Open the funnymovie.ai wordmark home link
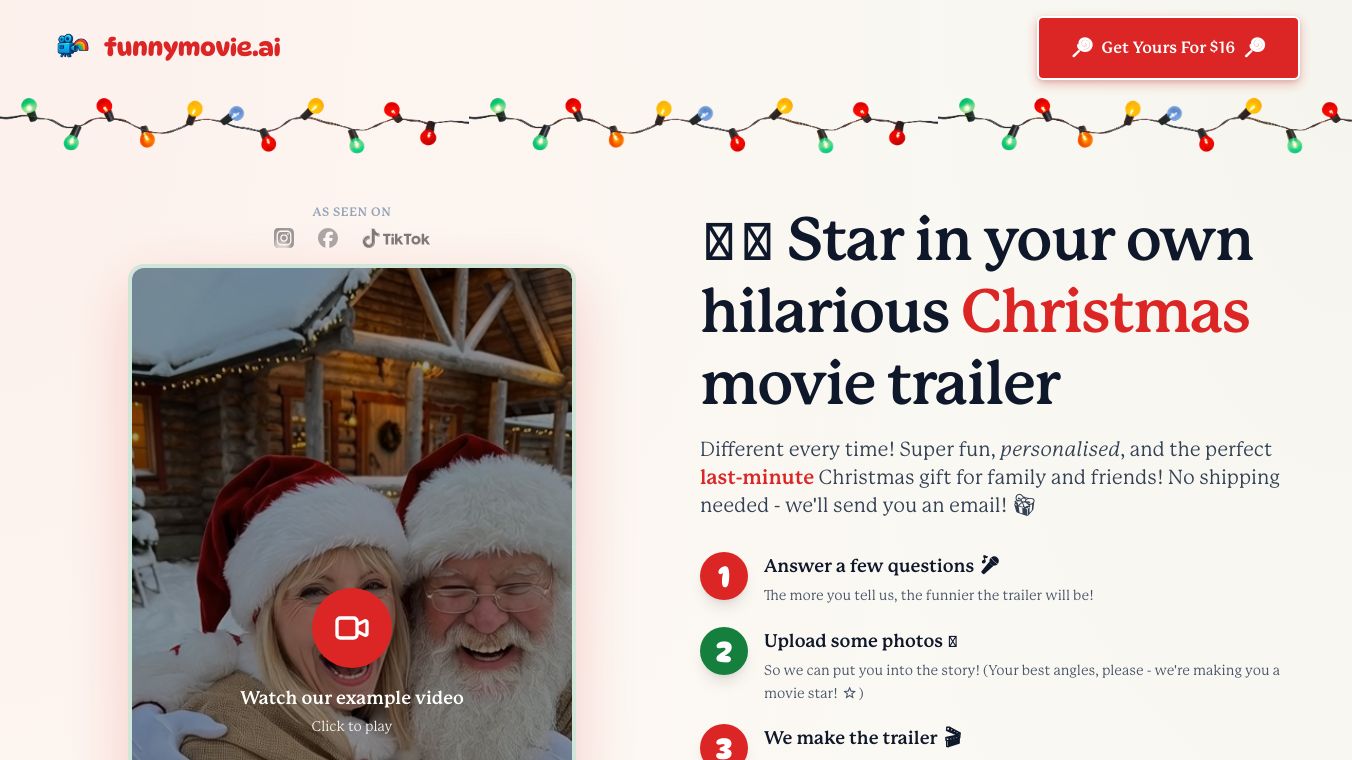 tap(192, 47)
